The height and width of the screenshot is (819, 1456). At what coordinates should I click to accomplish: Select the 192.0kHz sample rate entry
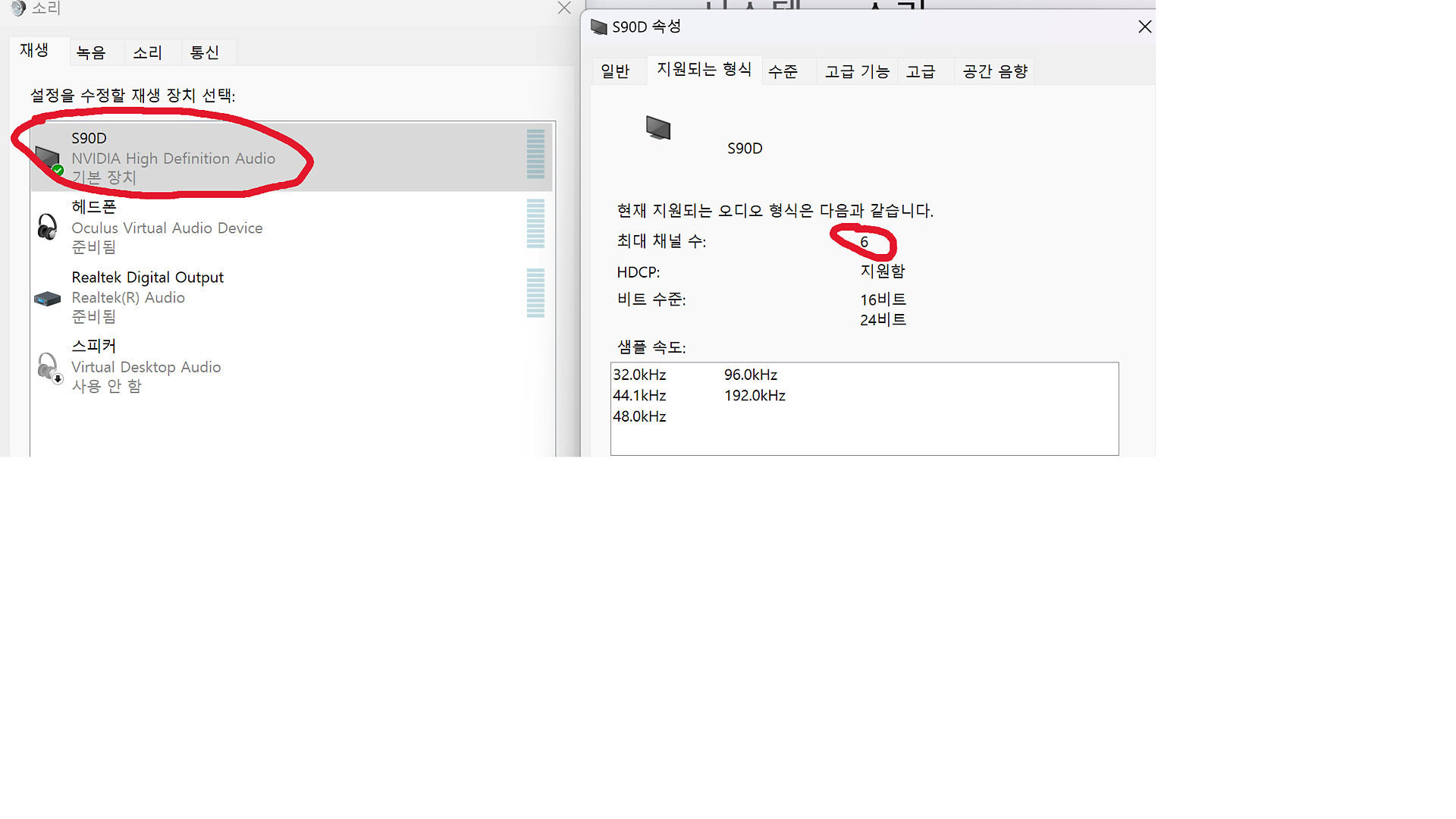pyautogui.click(x=755, y=396)
